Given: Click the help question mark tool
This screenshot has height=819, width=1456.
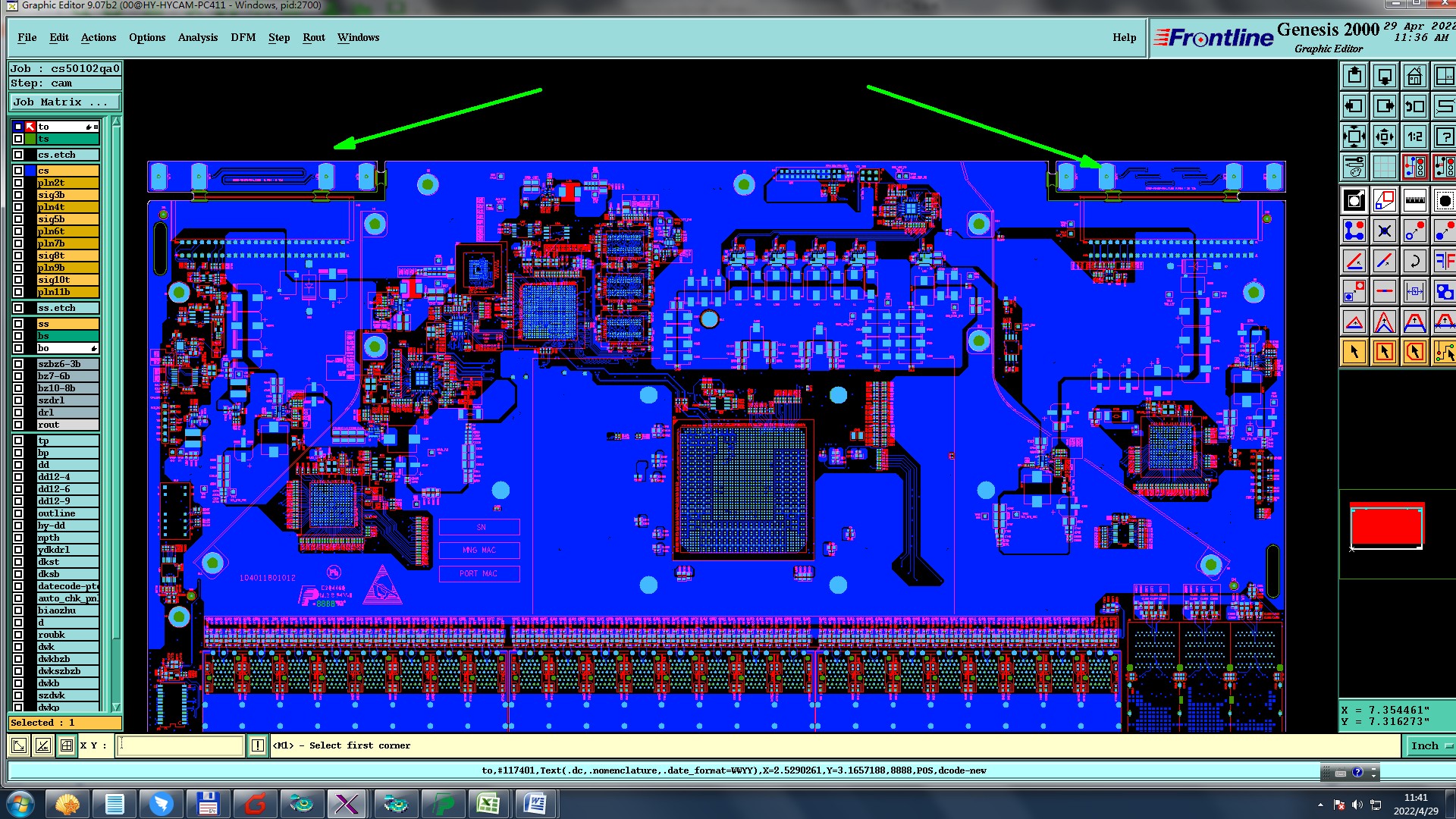Looking at the screenshot, I should point(1445,136).
